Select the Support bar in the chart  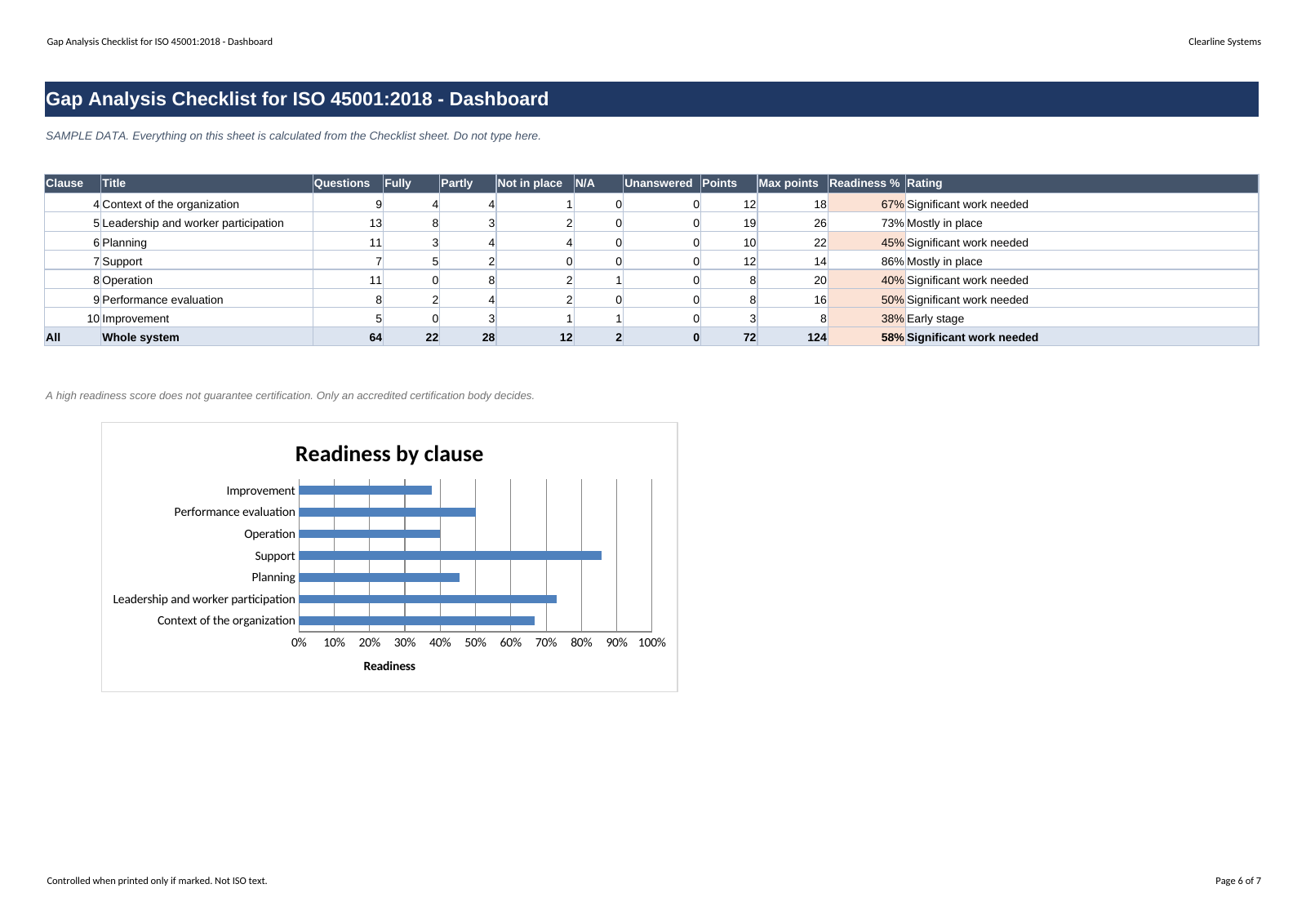[451, 555]
